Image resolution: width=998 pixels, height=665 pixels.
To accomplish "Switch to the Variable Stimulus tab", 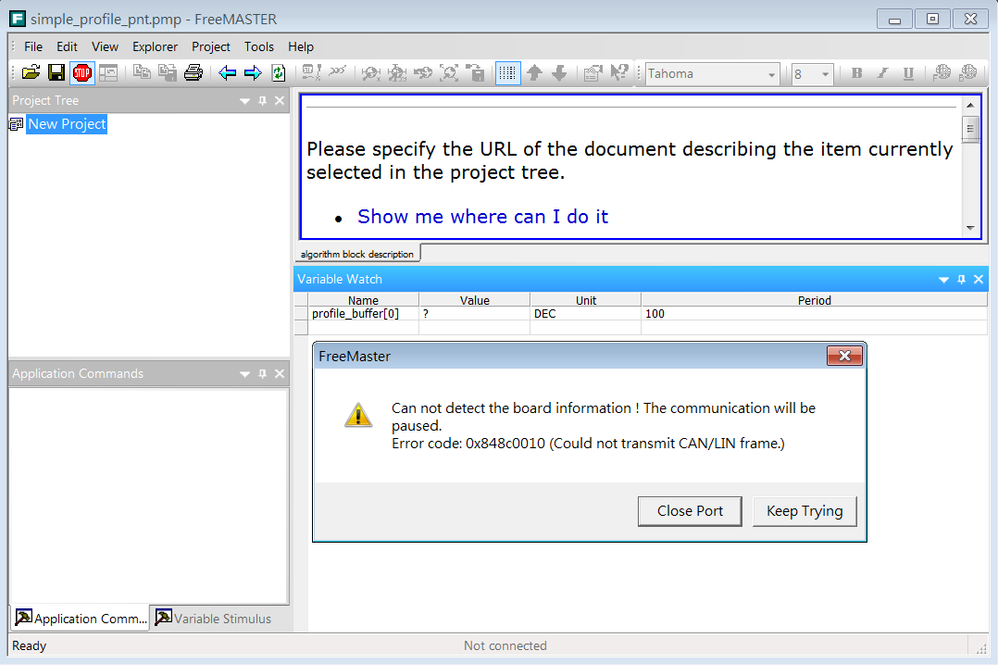I will pyautogui.click(x=214, y=618).
